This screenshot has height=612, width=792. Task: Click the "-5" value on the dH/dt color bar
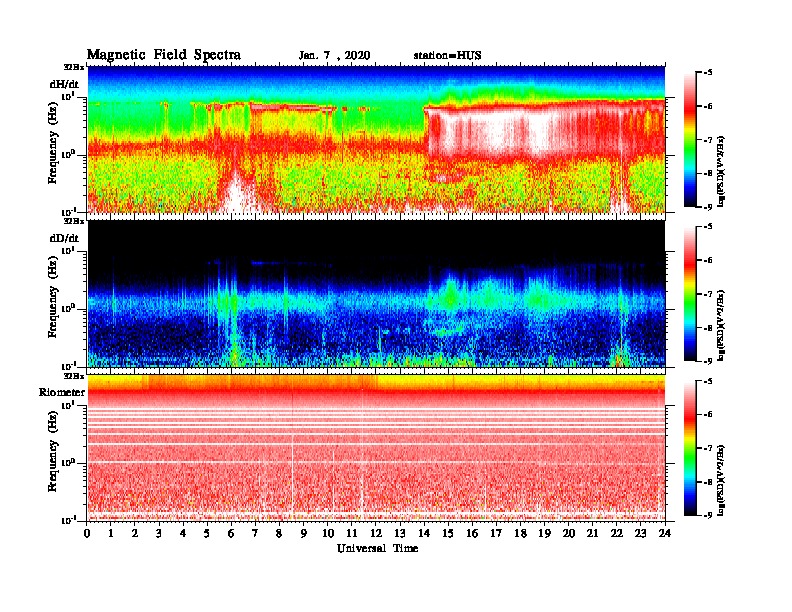click(708, 73)
